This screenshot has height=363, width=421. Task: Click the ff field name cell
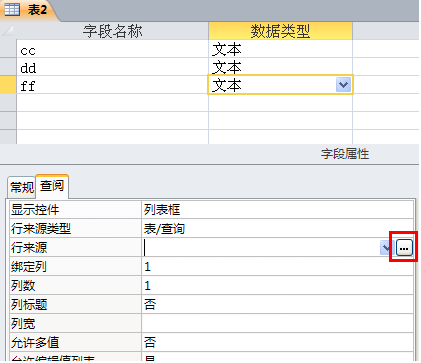(x=112, y=85)
